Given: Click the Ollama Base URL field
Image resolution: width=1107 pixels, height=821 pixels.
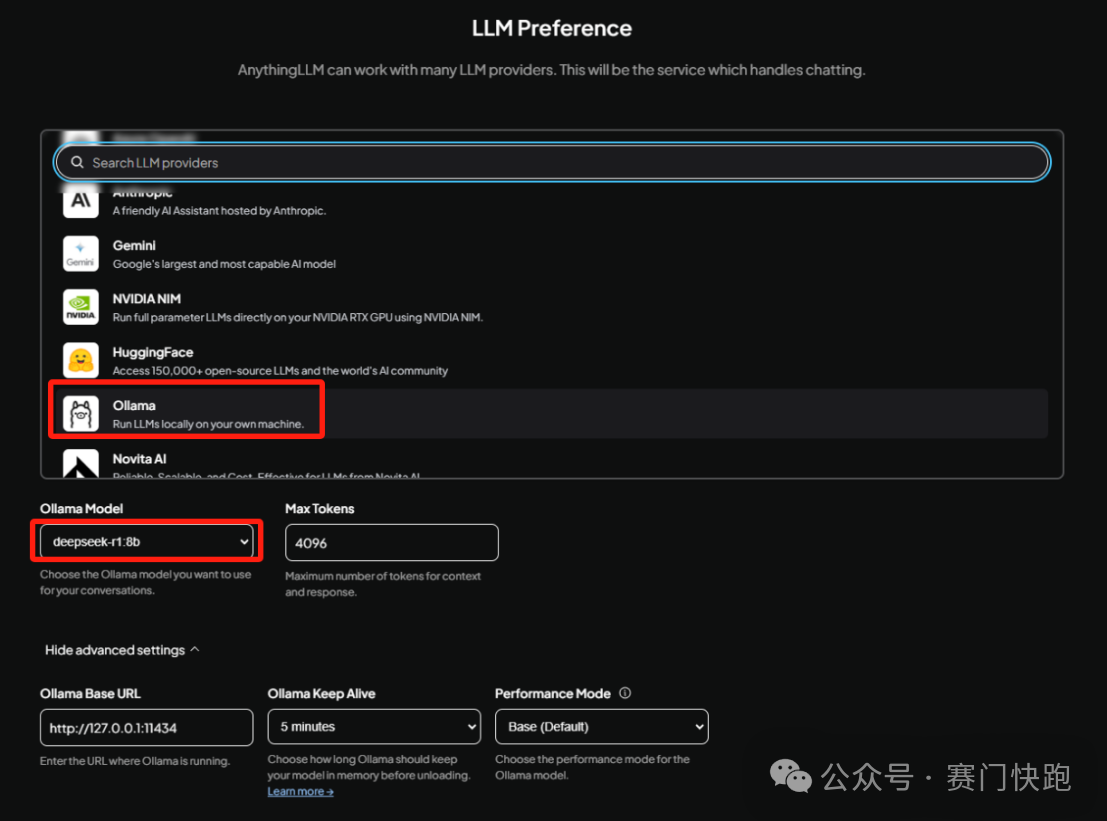Looking at the screenshot, I should click(147, 728).
